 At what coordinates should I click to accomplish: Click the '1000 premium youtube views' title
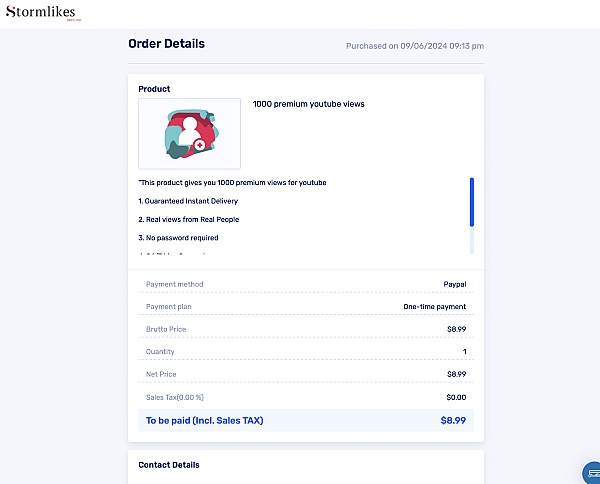click(x=308, y=104)
